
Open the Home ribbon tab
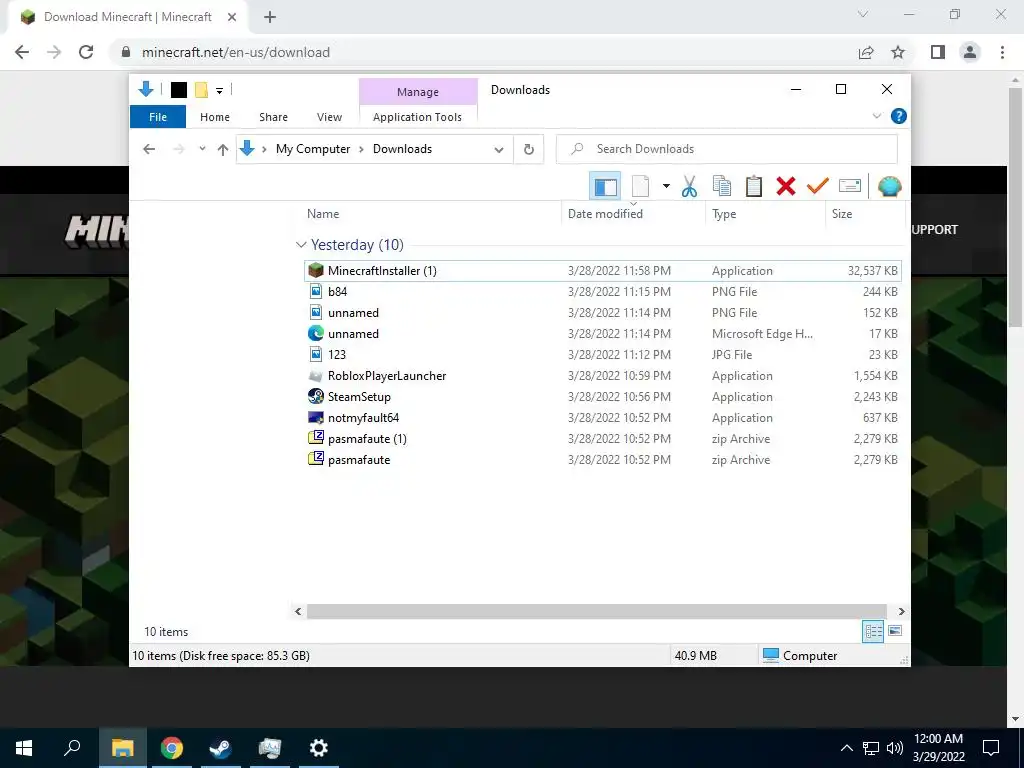click(x=215, y=117)
